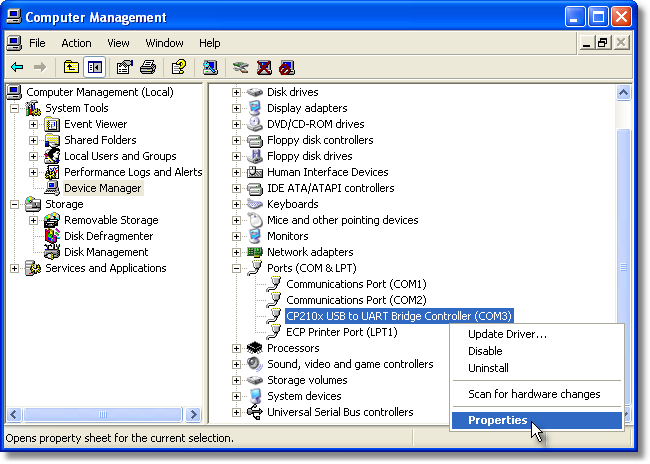Click the Local Users and Groups icon
Viewport: 650px width, 464px height.
click(x=52, y=156)
